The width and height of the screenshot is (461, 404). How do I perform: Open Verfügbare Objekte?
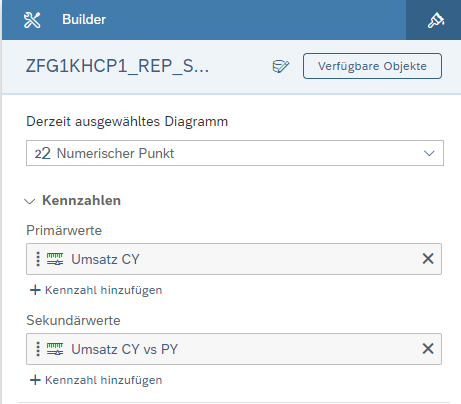click(x=372, y=66)
